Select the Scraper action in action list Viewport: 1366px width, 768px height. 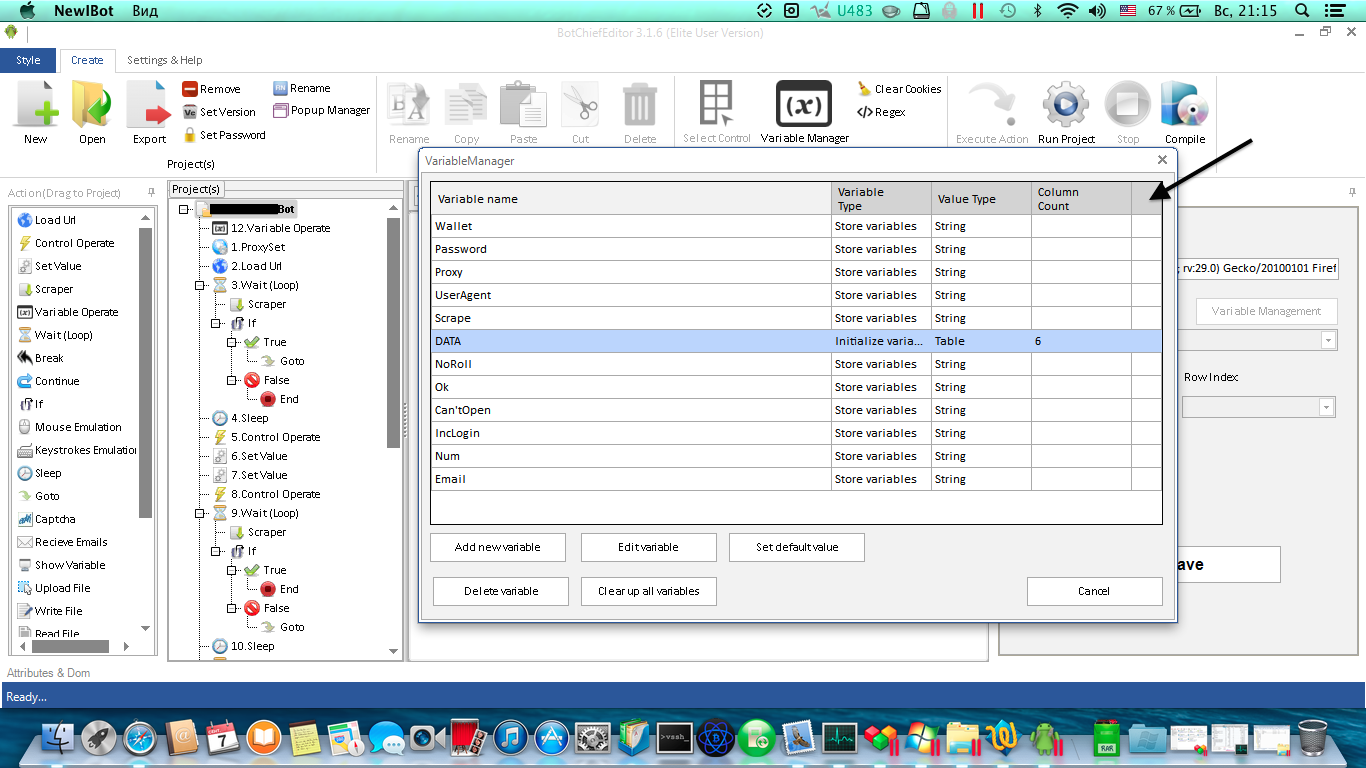point(54,289)
